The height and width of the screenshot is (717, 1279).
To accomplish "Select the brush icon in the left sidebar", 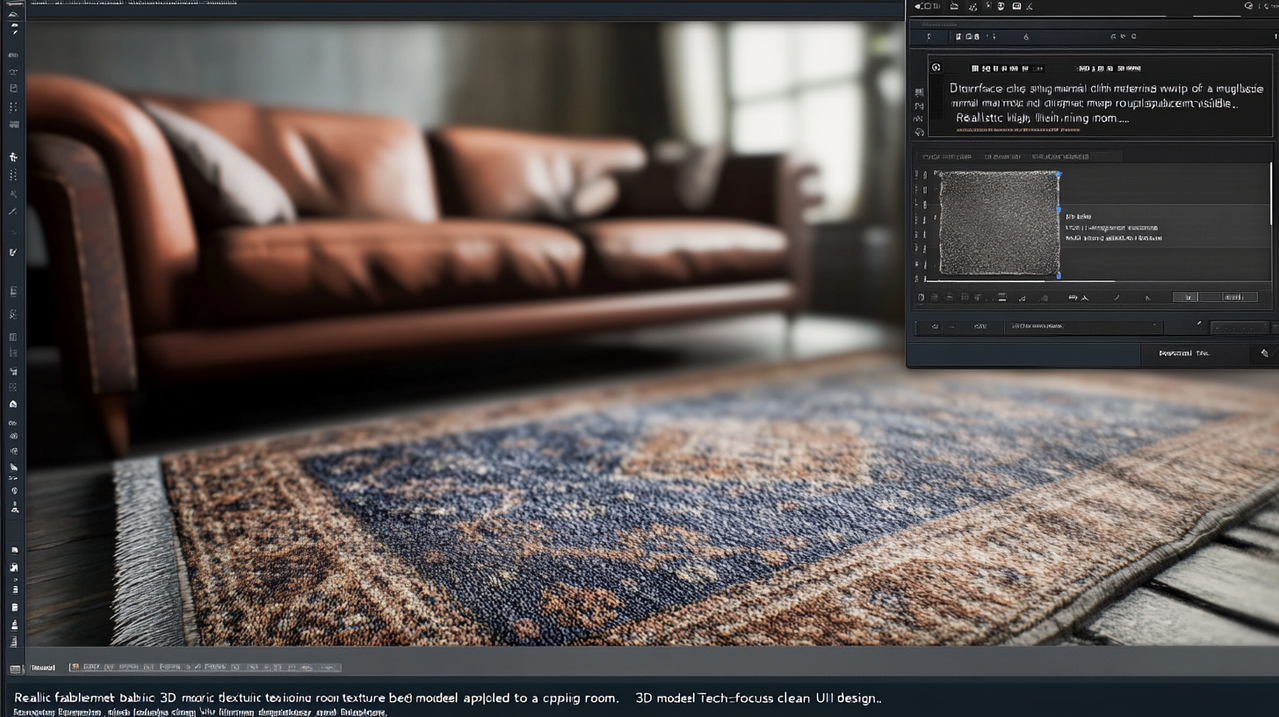I will [x=13, y=252].
